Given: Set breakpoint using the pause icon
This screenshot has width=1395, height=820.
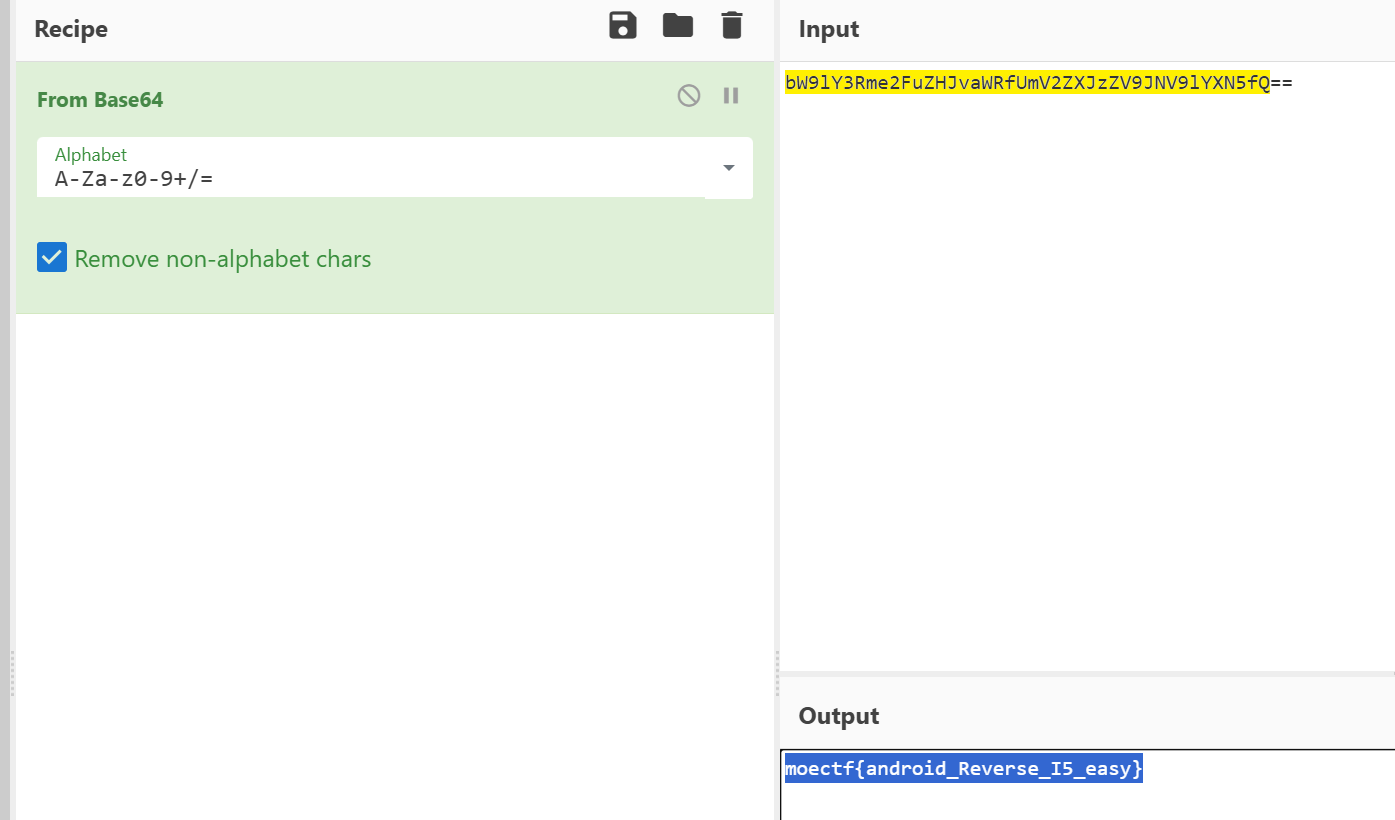Looking at the screenshot, I should (x=731, y=96).
